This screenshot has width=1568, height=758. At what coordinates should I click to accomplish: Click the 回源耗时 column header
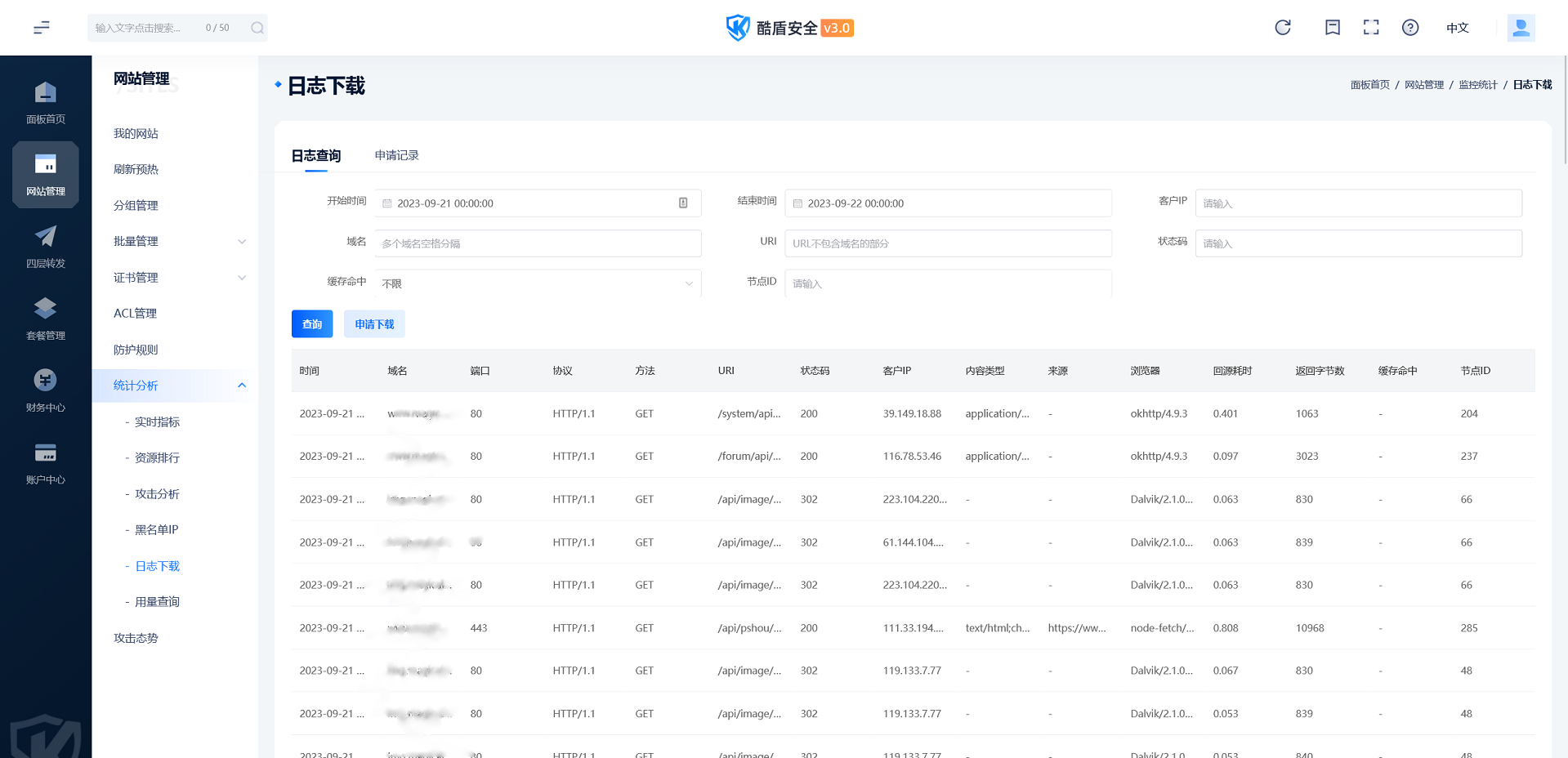(x=1232, y=371)
